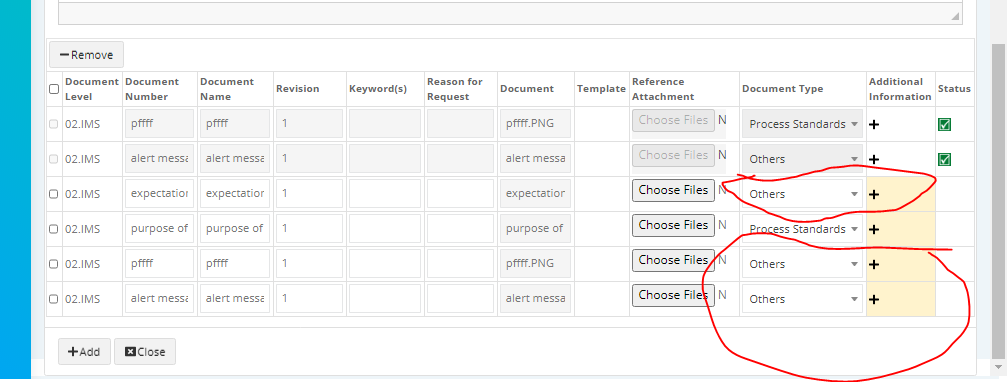Open additional information for the first pffff row
The image size is (1007, 382).
(x=873, y=125)
